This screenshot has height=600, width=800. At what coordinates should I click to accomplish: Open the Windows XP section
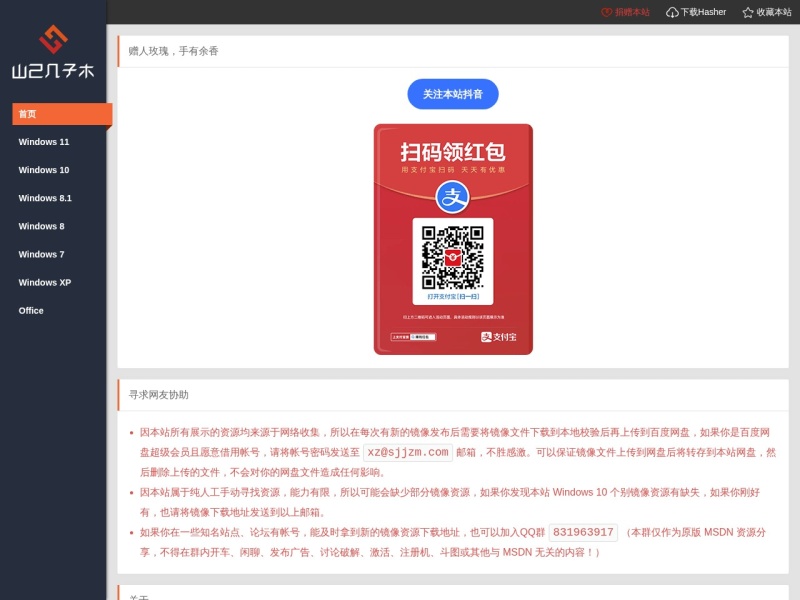point(45,282)
